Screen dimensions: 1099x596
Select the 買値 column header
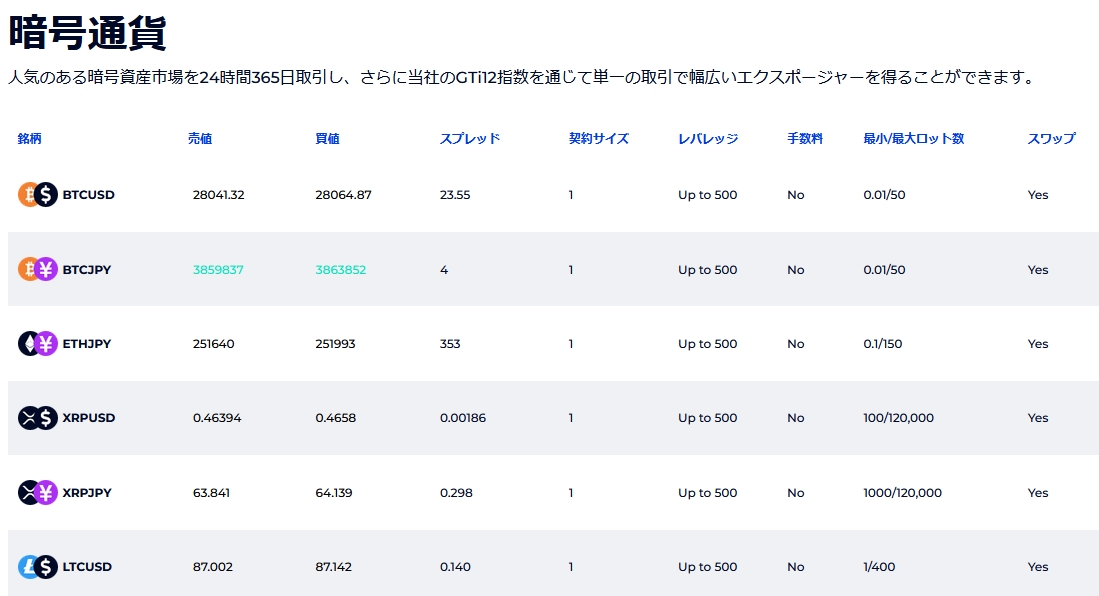point(327,139)
